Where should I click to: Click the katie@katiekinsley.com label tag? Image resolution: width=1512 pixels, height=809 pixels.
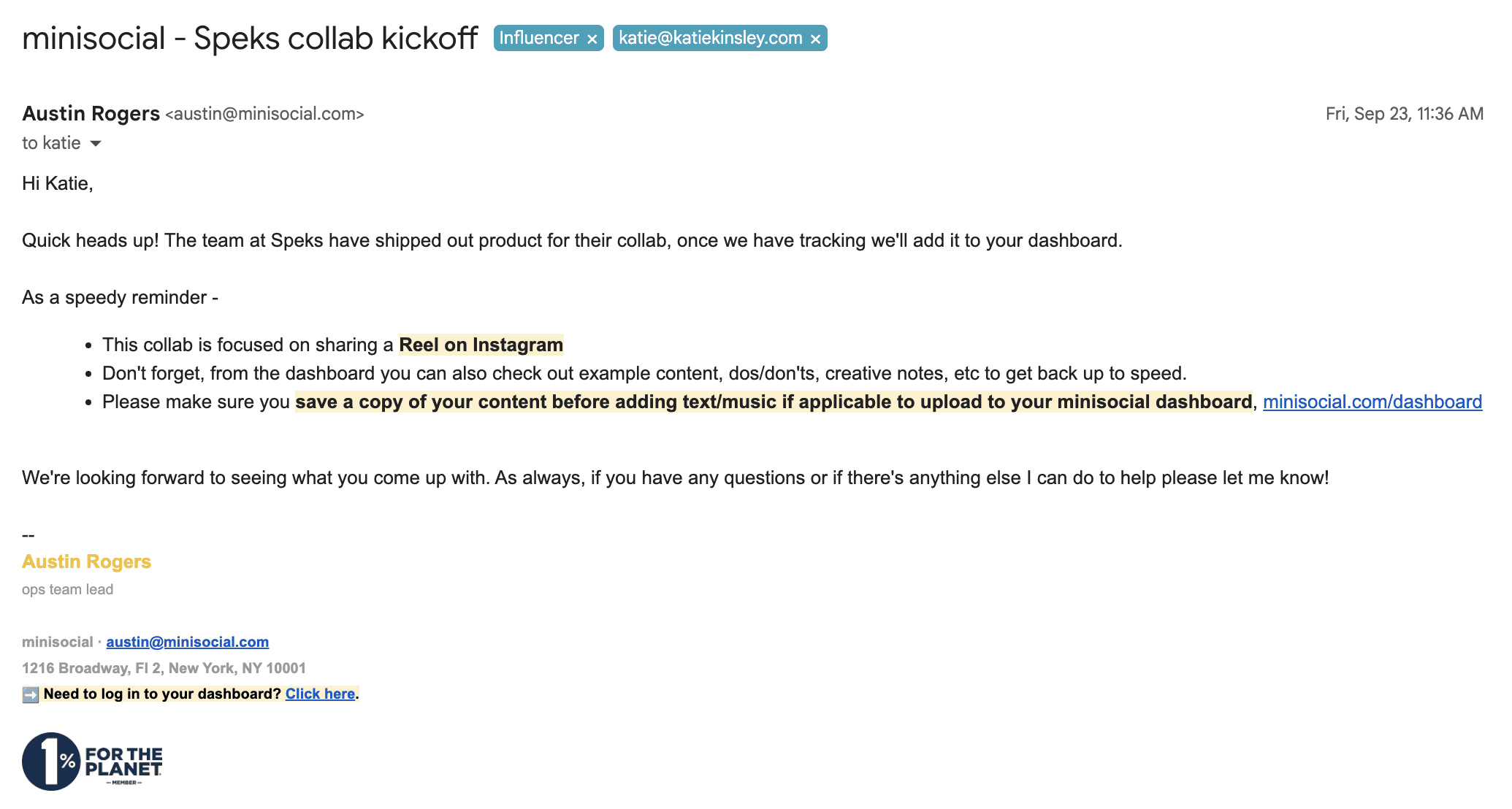point(710,38)
